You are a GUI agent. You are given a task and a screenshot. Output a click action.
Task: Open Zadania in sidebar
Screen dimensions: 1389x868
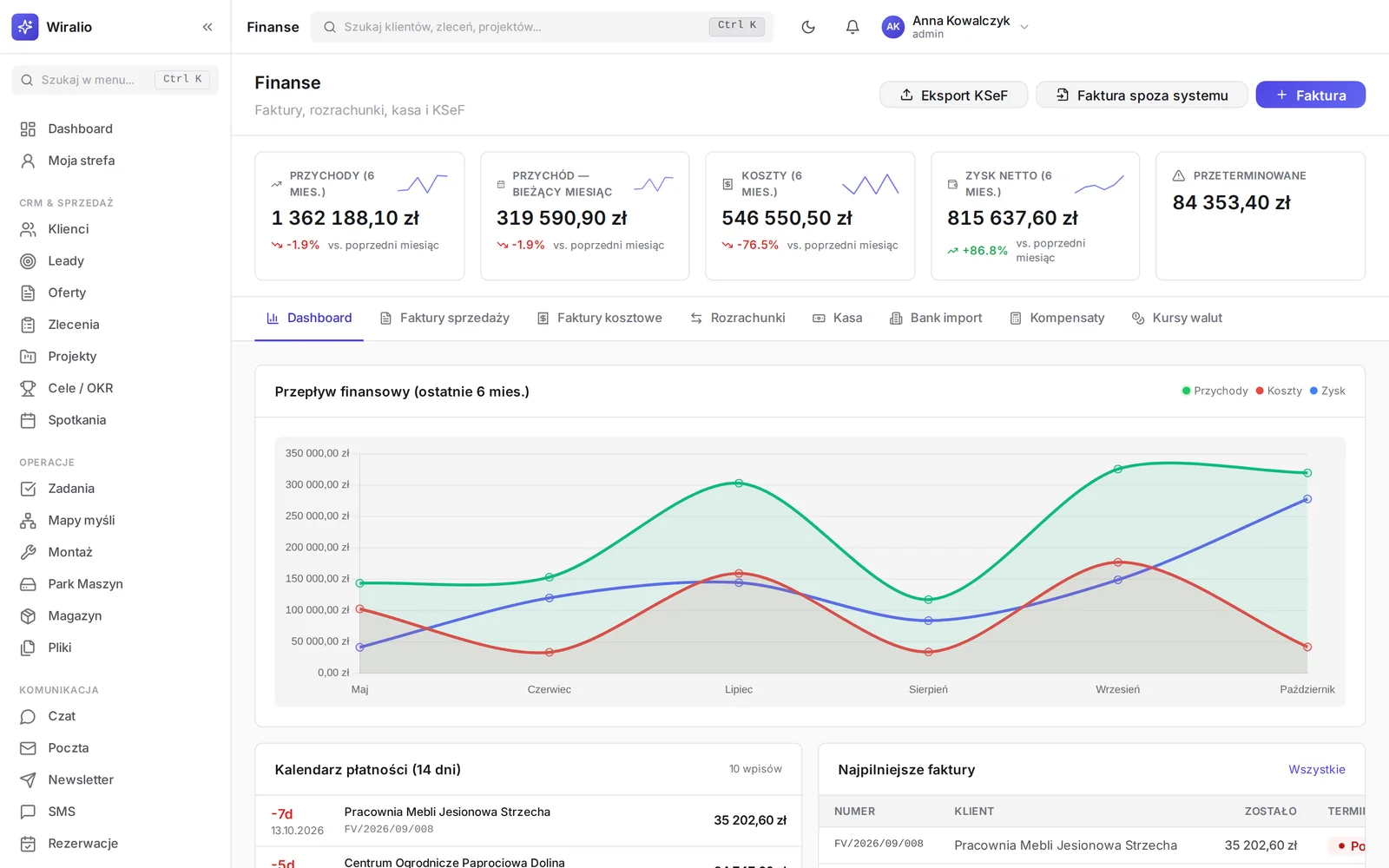[115, 489]
